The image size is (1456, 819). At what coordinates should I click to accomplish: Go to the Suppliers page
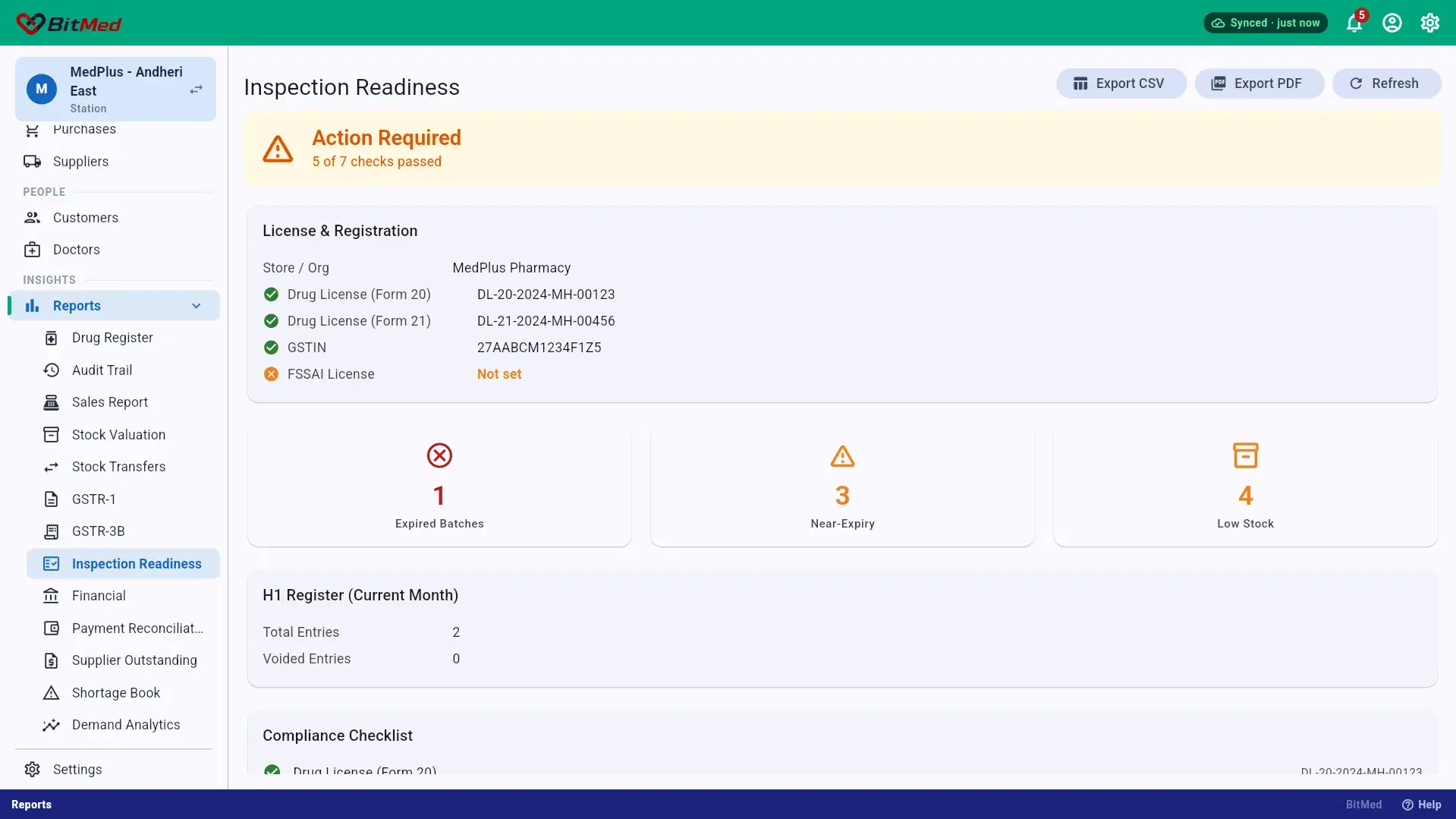114,162
